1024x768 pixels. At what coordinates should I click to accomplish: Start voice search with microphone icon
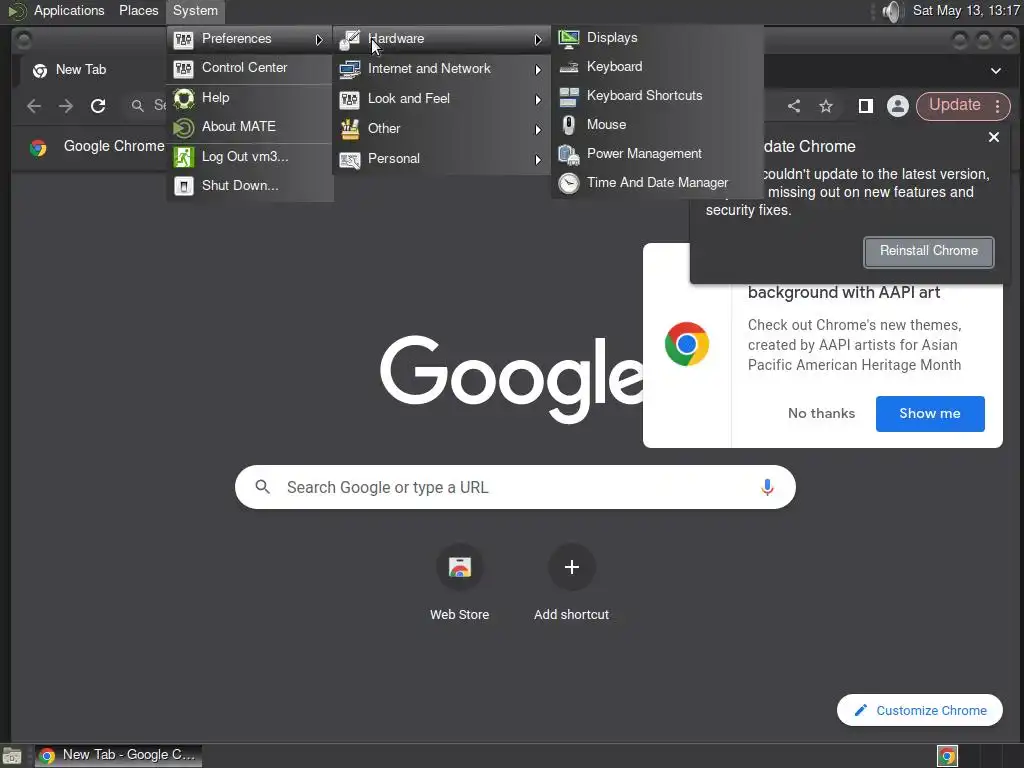(x=767, y=487)
